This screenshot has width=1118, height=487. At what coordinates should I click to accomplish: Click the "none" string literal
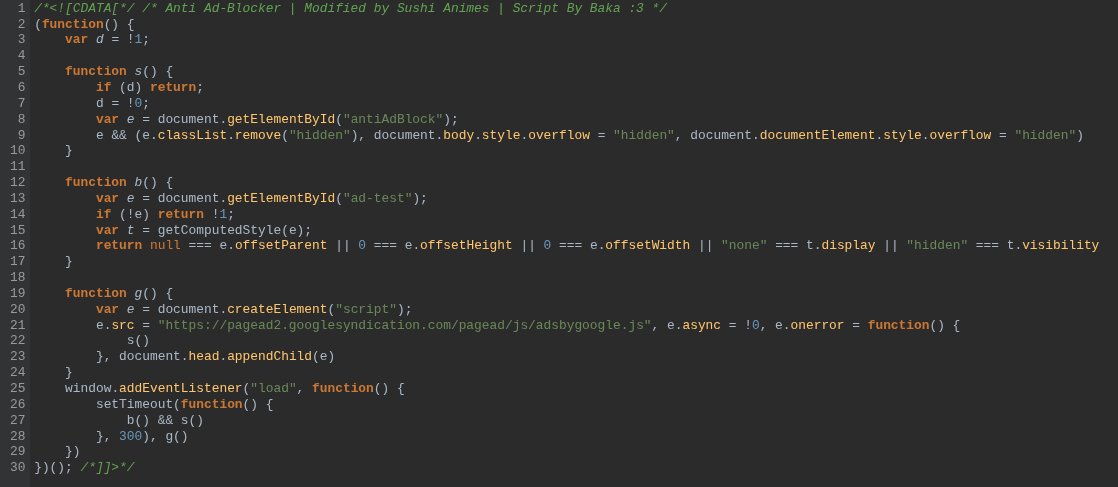coord(744,245)
